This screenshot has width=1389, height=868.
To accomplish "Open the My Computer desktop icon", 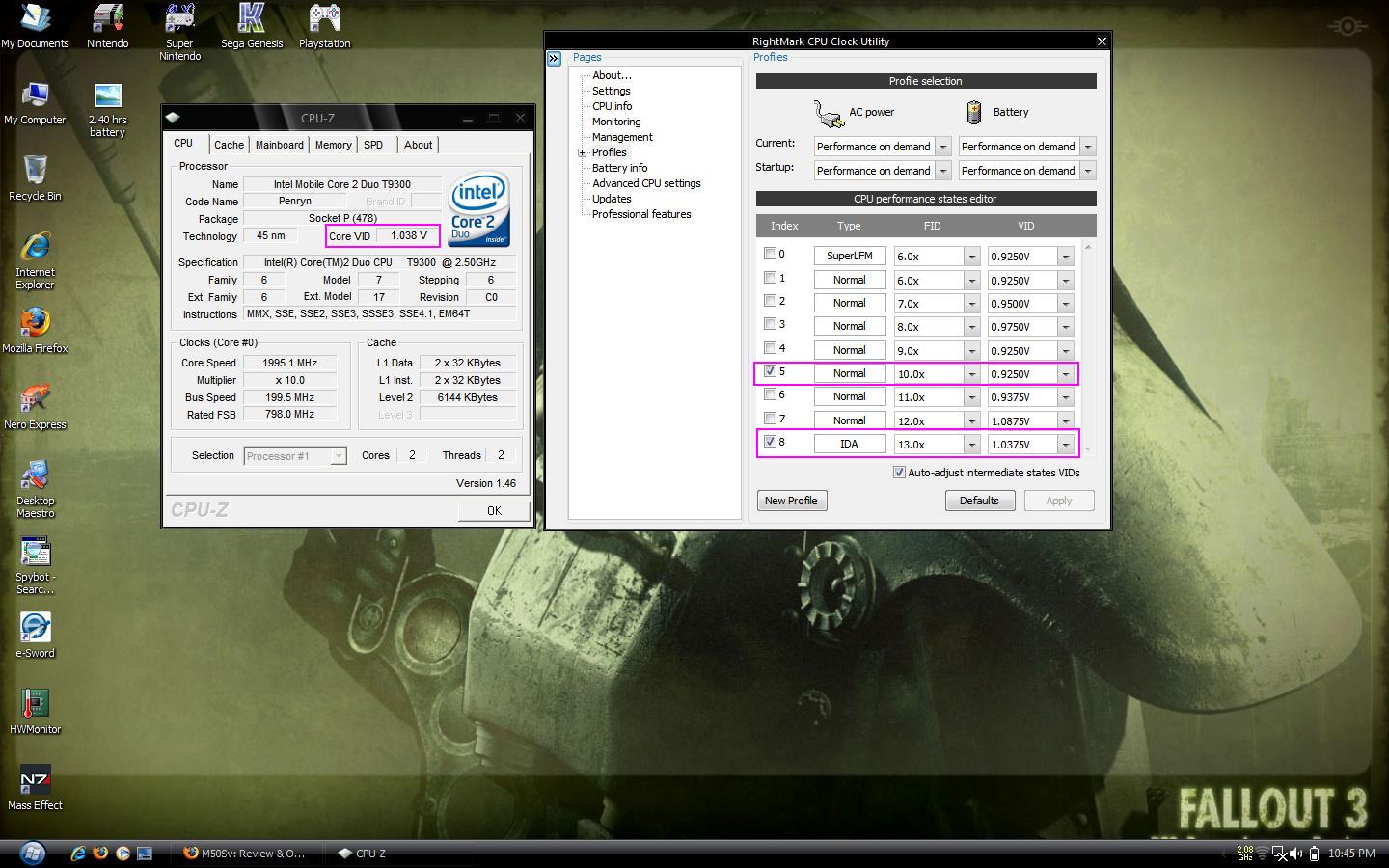I will (35, 103).
